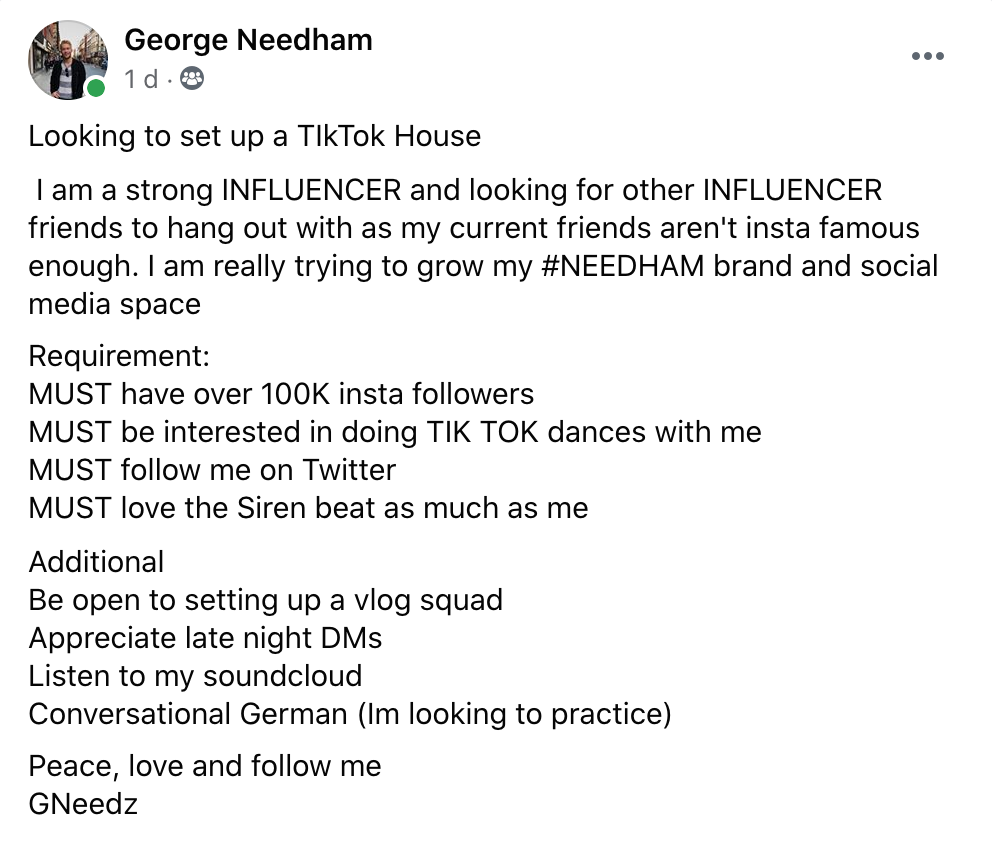Click the 'MUST have over 100K insta followers' line
The height and width of the screenshot is (846, 992).
tap(281, 394)
